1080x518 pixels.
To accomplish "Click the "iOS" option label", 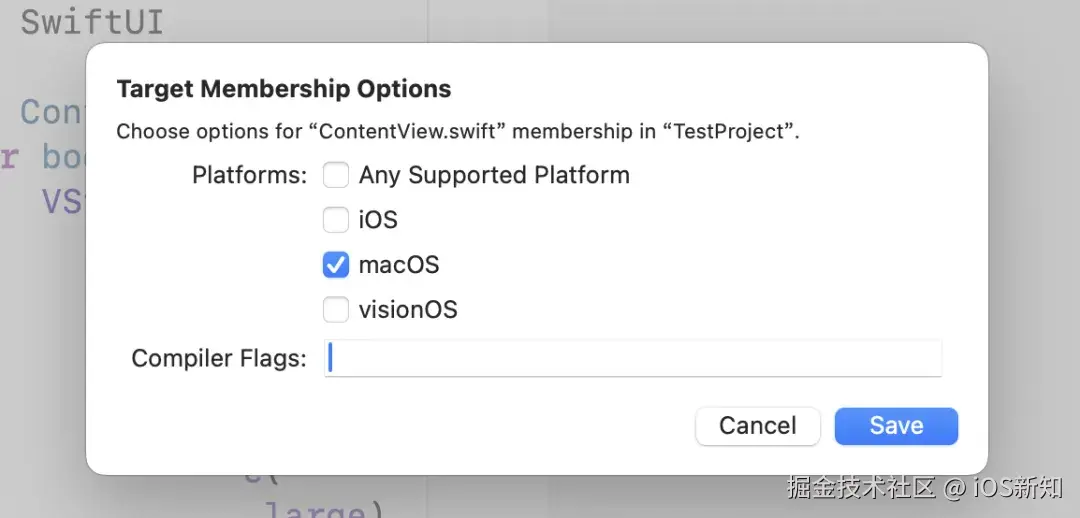I will [x=378, y=220].
